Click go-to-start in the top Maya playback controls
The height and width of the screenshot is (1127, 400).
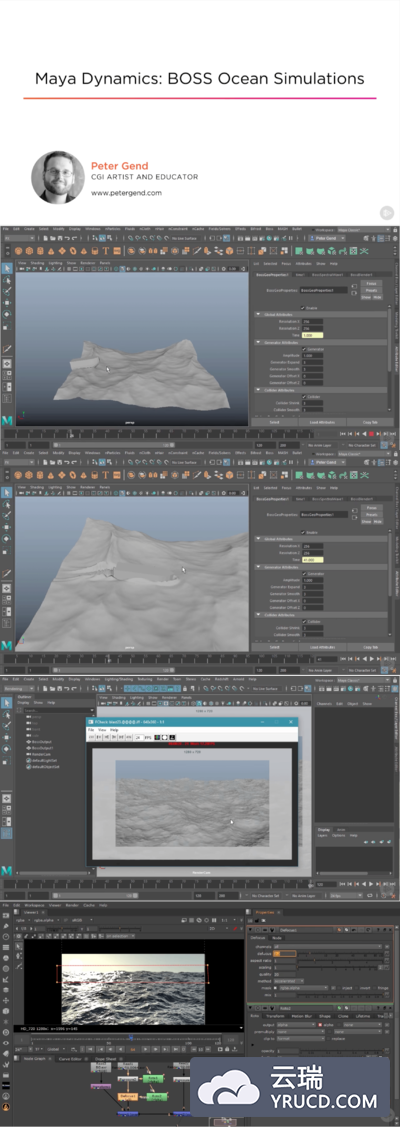[341, 434]
